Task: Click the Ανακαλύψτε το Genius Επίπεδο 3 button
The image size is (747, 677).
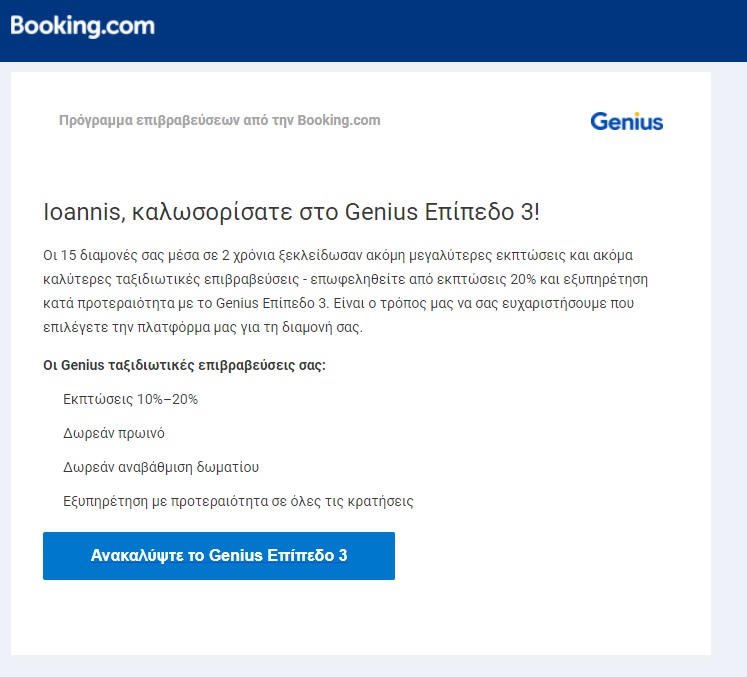Action: click(x=219, y=556)
